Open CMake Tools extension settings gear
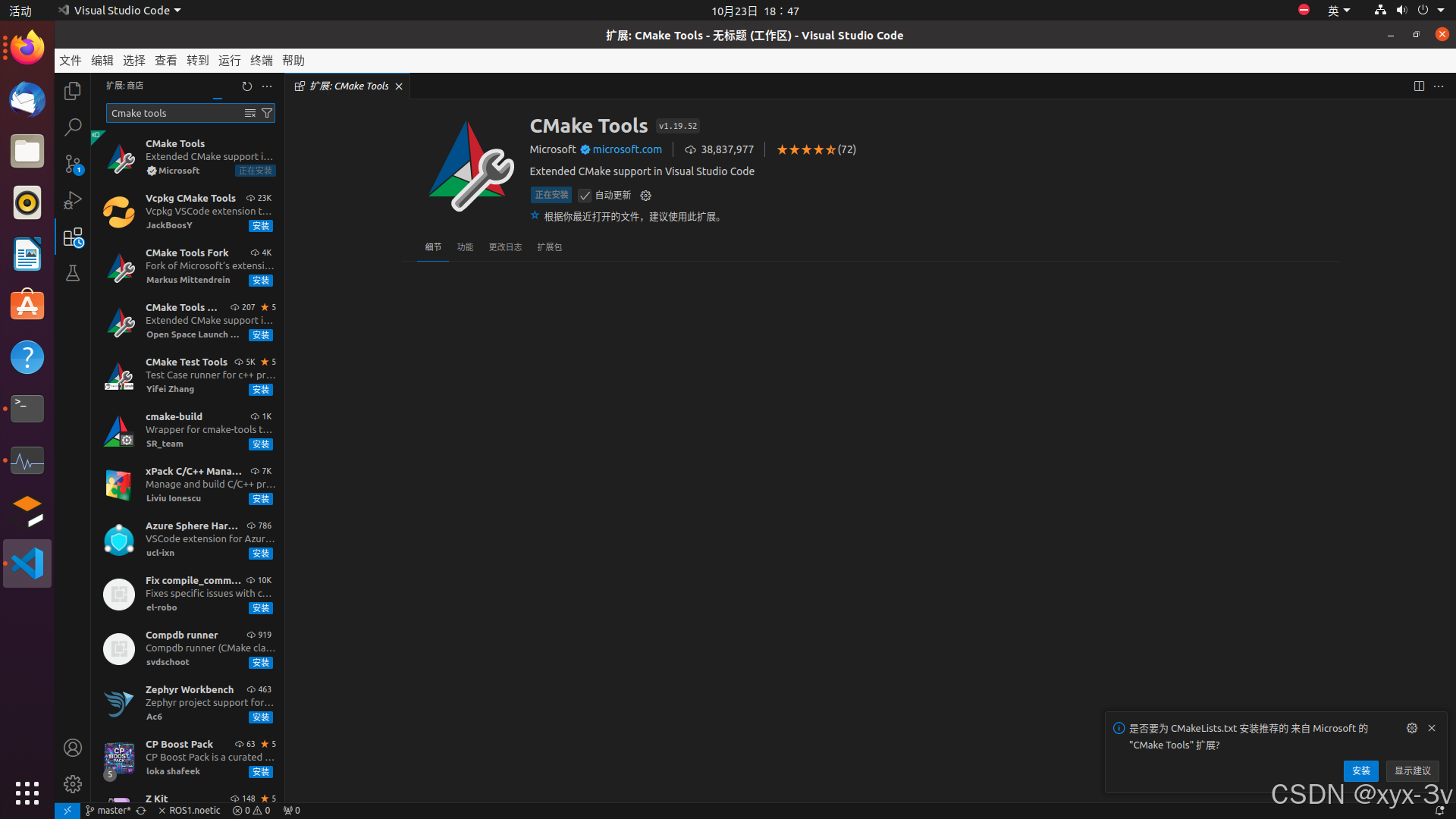Image resolution: width=1456 pixels, height=819 pixels. 645,196
